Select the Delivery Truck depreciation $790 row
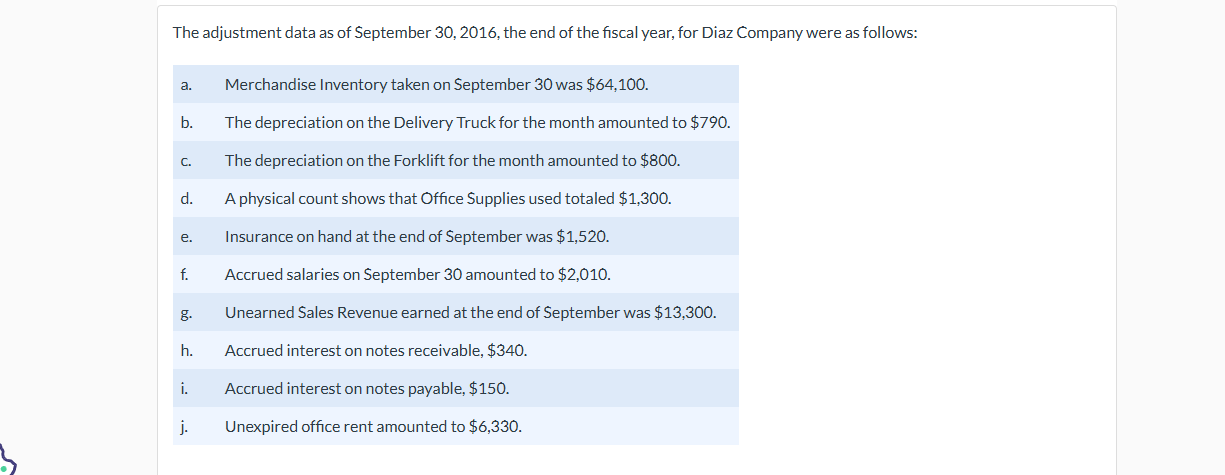 coord(456,122)
